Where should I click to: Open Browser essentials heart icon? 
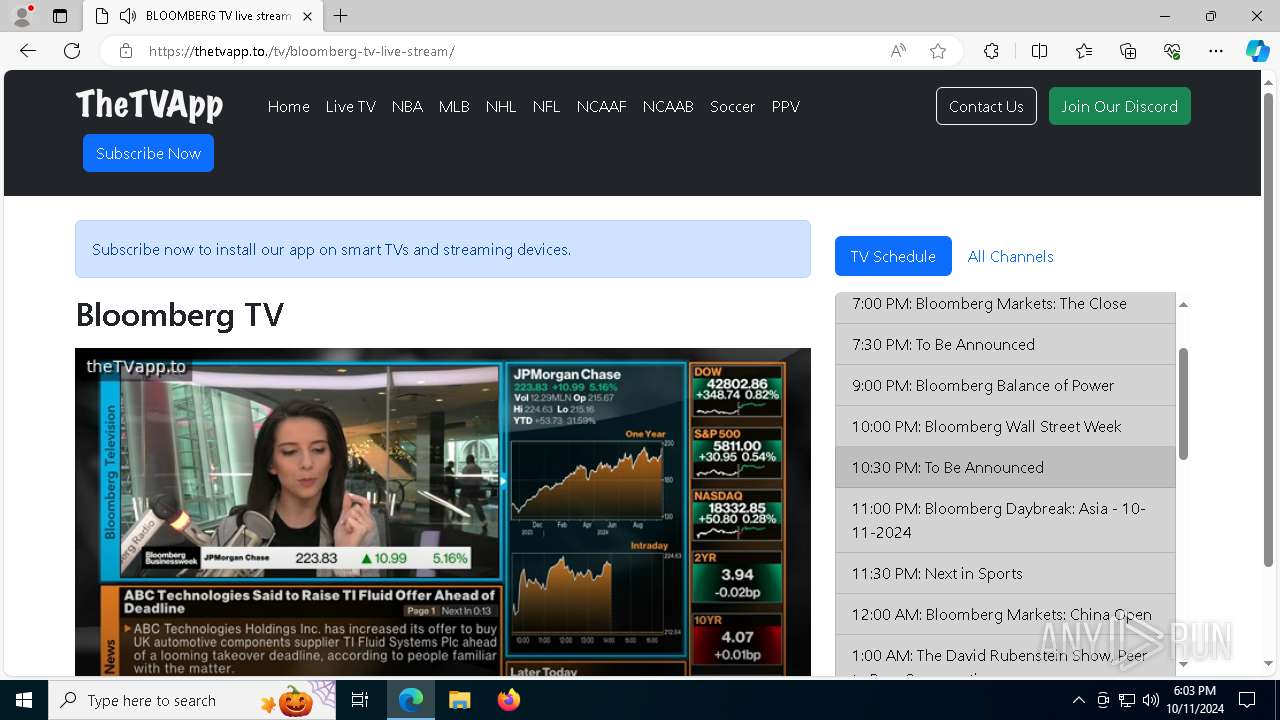pyautogui.click(x=1172, y=51)
